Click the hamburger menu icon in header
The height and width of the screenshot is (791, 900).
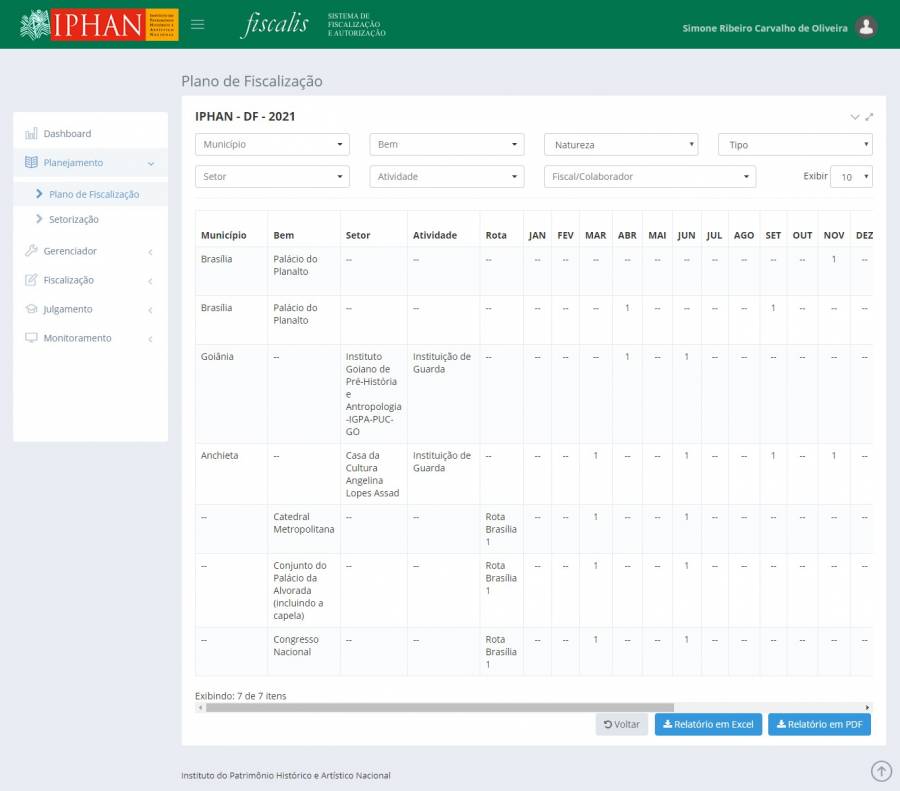[x=197, y=25]
